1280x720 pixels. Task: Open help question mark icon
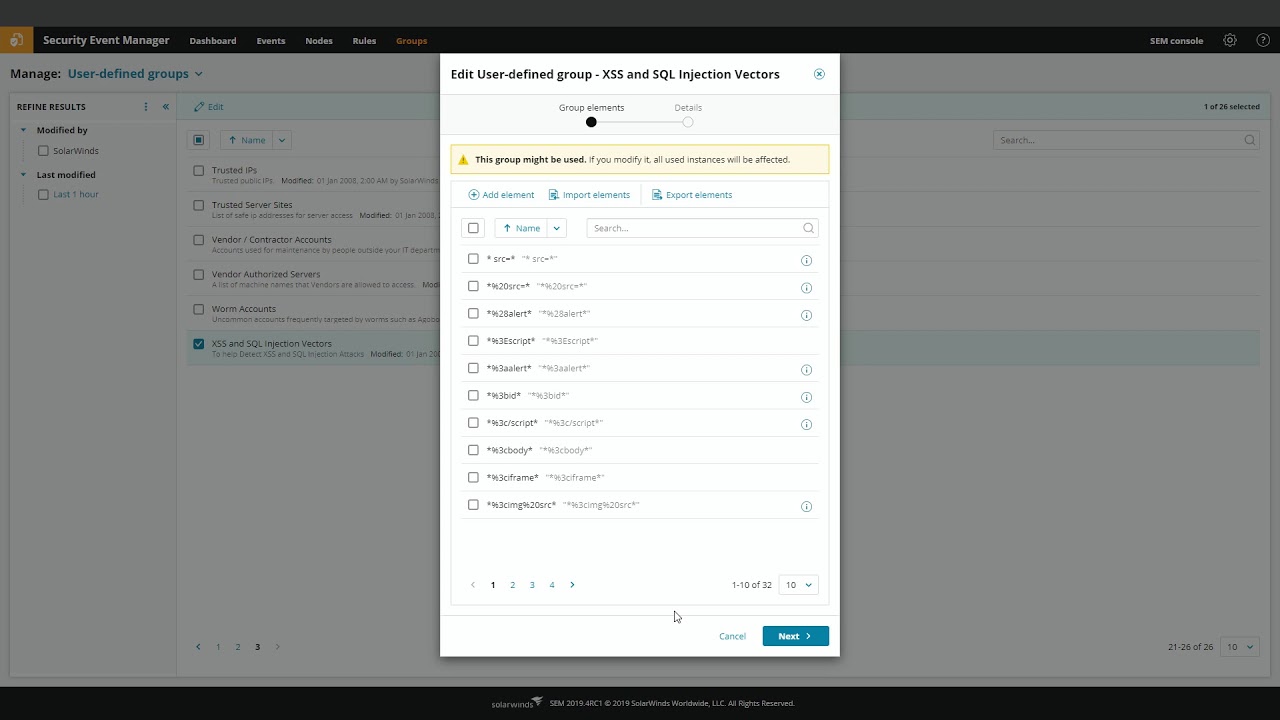pos(1263,41)
